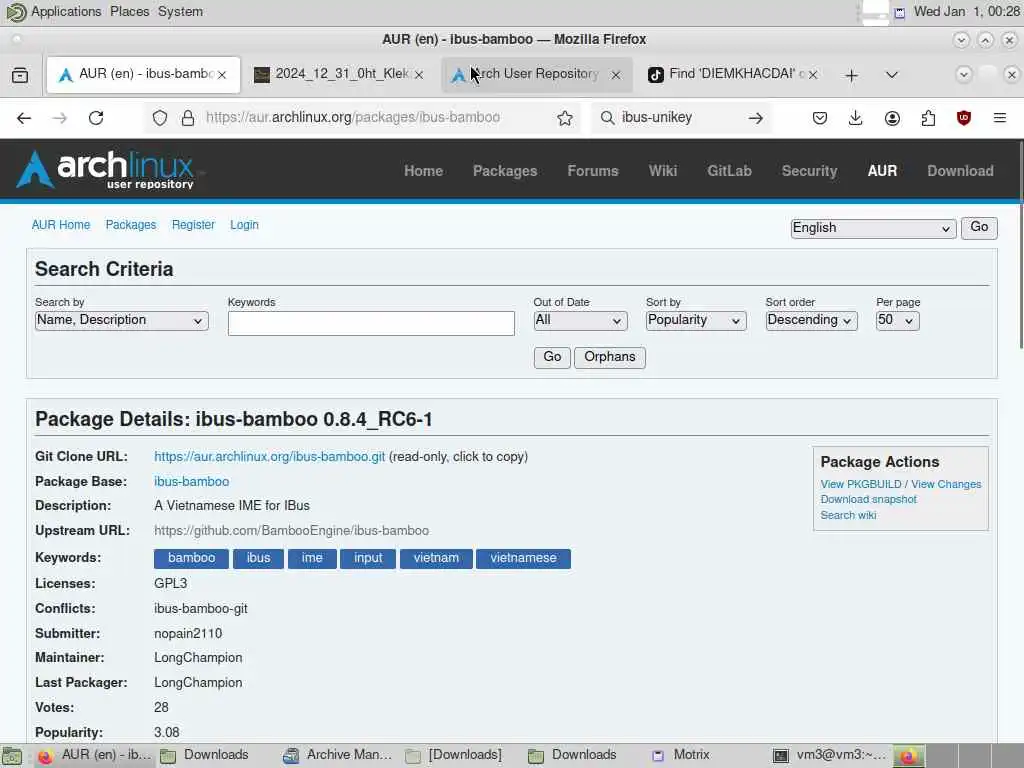1024x768 pixels.
Task: Open the View Changes link
Action: pos(946,484)
